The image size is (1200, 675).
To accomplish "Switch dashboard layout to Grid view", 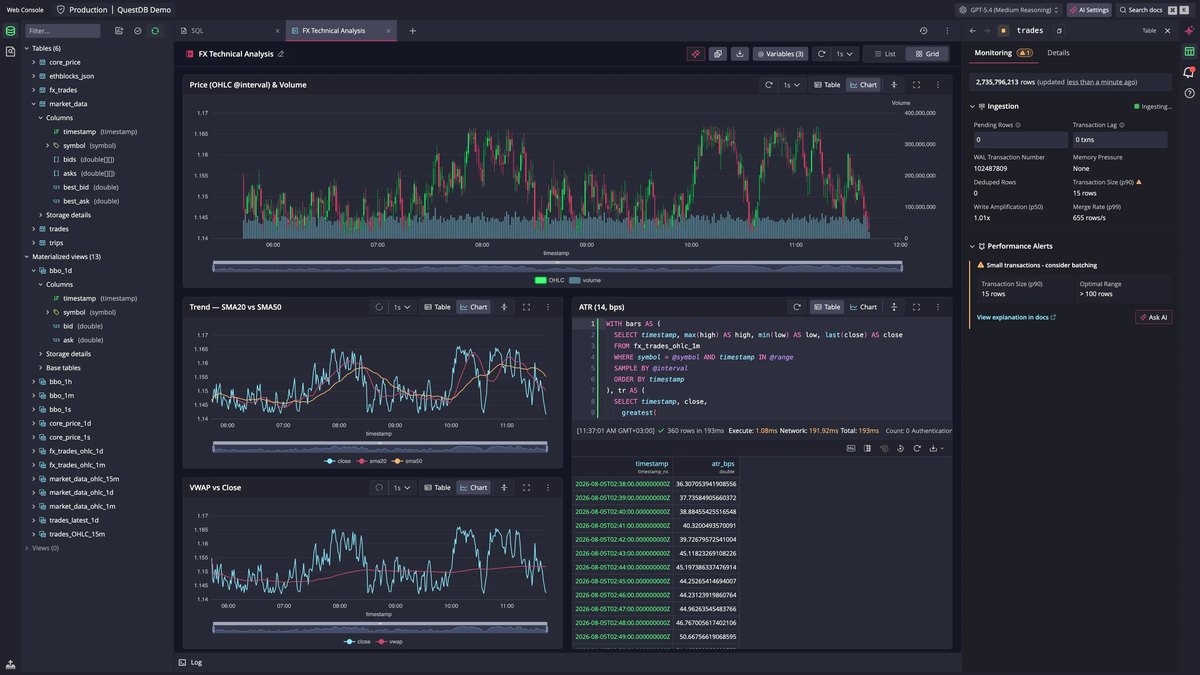I will click(927, 54).
